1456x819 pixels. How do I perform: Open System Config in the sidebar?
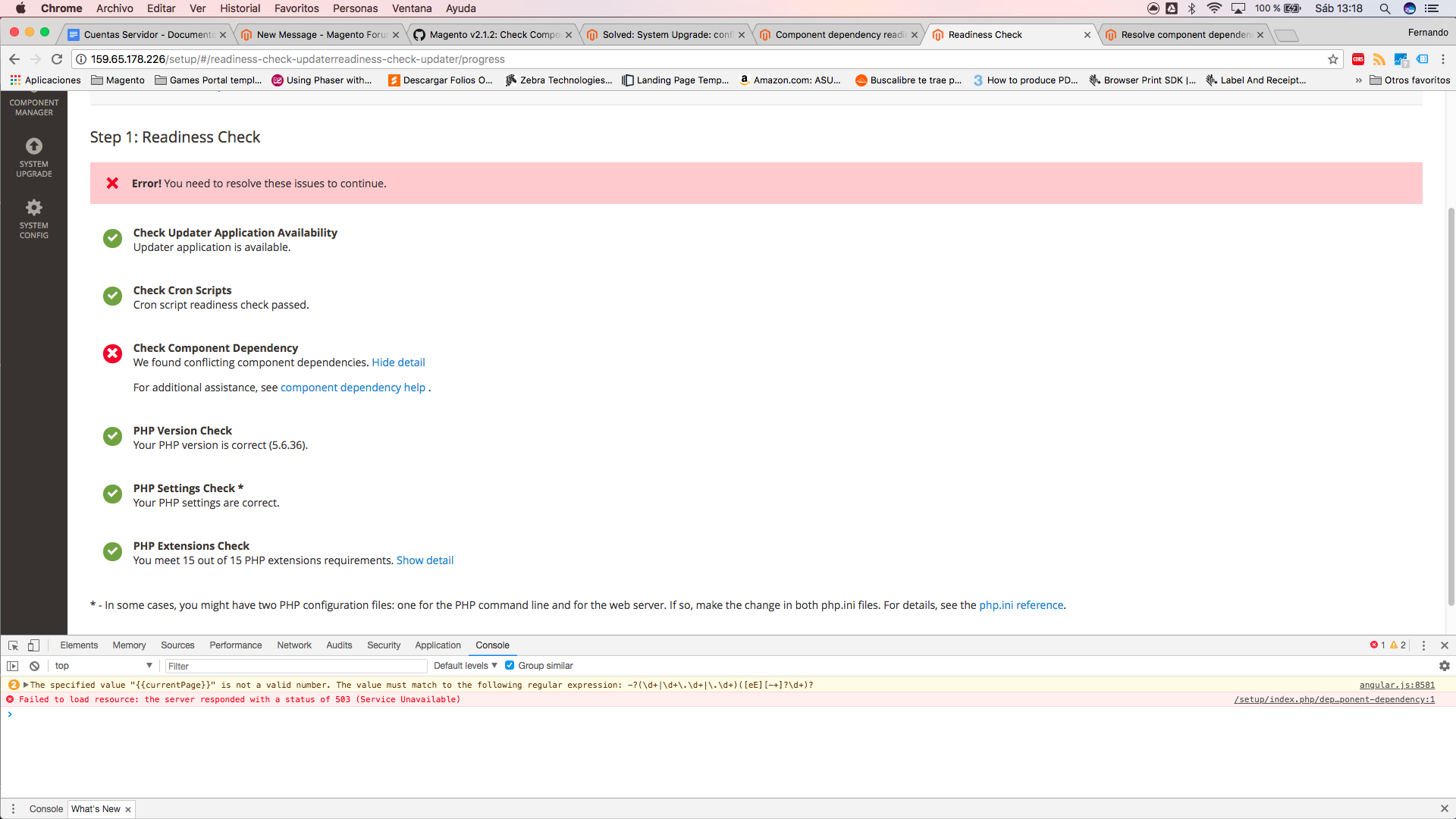[x=34, y=218]
